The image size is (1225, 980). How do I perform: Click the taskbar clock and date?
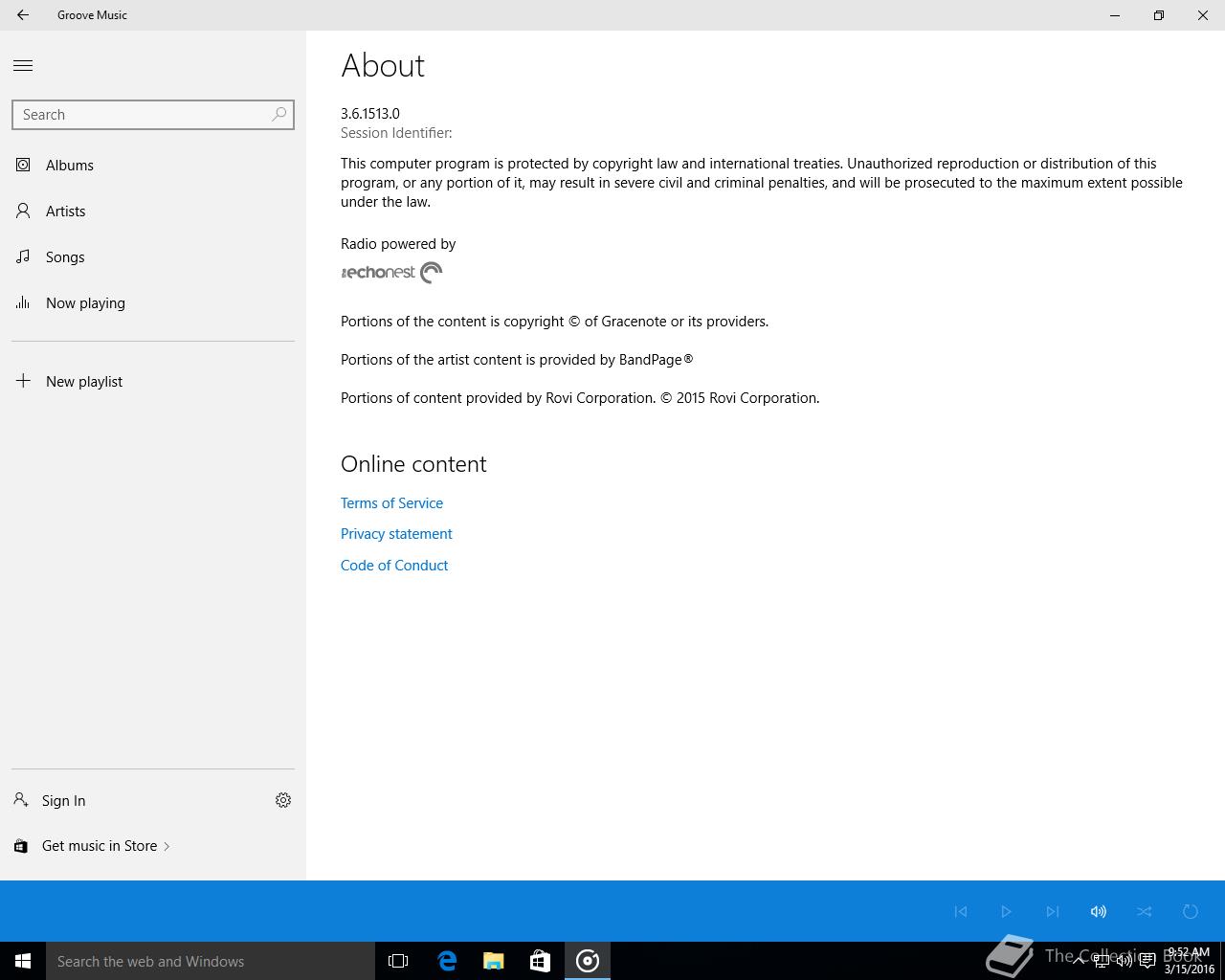(x=1190, y=961)
